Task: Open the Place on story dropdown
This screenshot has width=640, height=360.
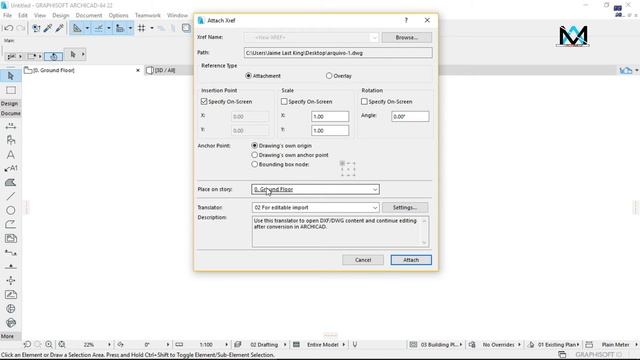Action: pos(315,189)
